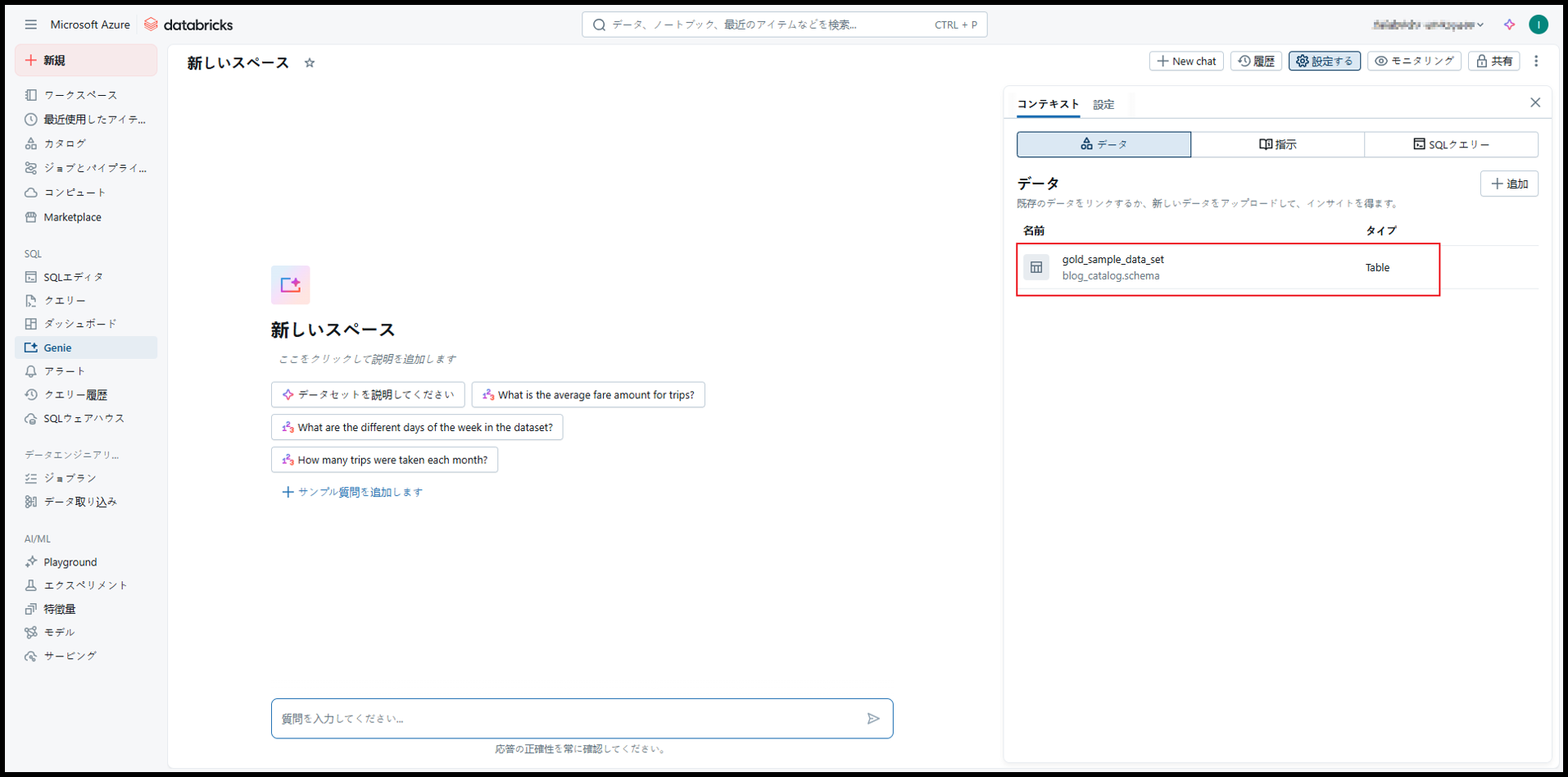Image resolution: width=1568 pixels, height=777 pixels.
Task: Click the gold_sample_data_set table icon
Action: pyautogui.click(x=1036, y=267)
